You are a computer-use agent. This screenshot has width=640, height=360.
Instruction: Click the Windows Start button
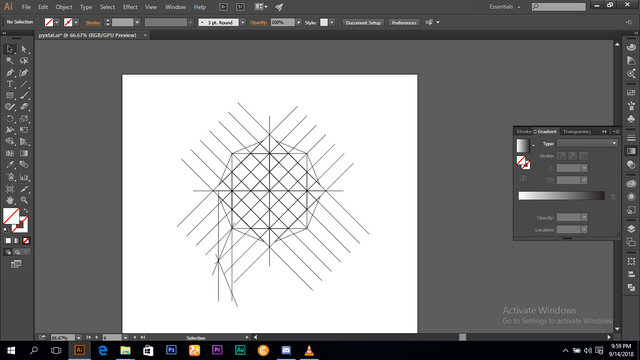11,350
